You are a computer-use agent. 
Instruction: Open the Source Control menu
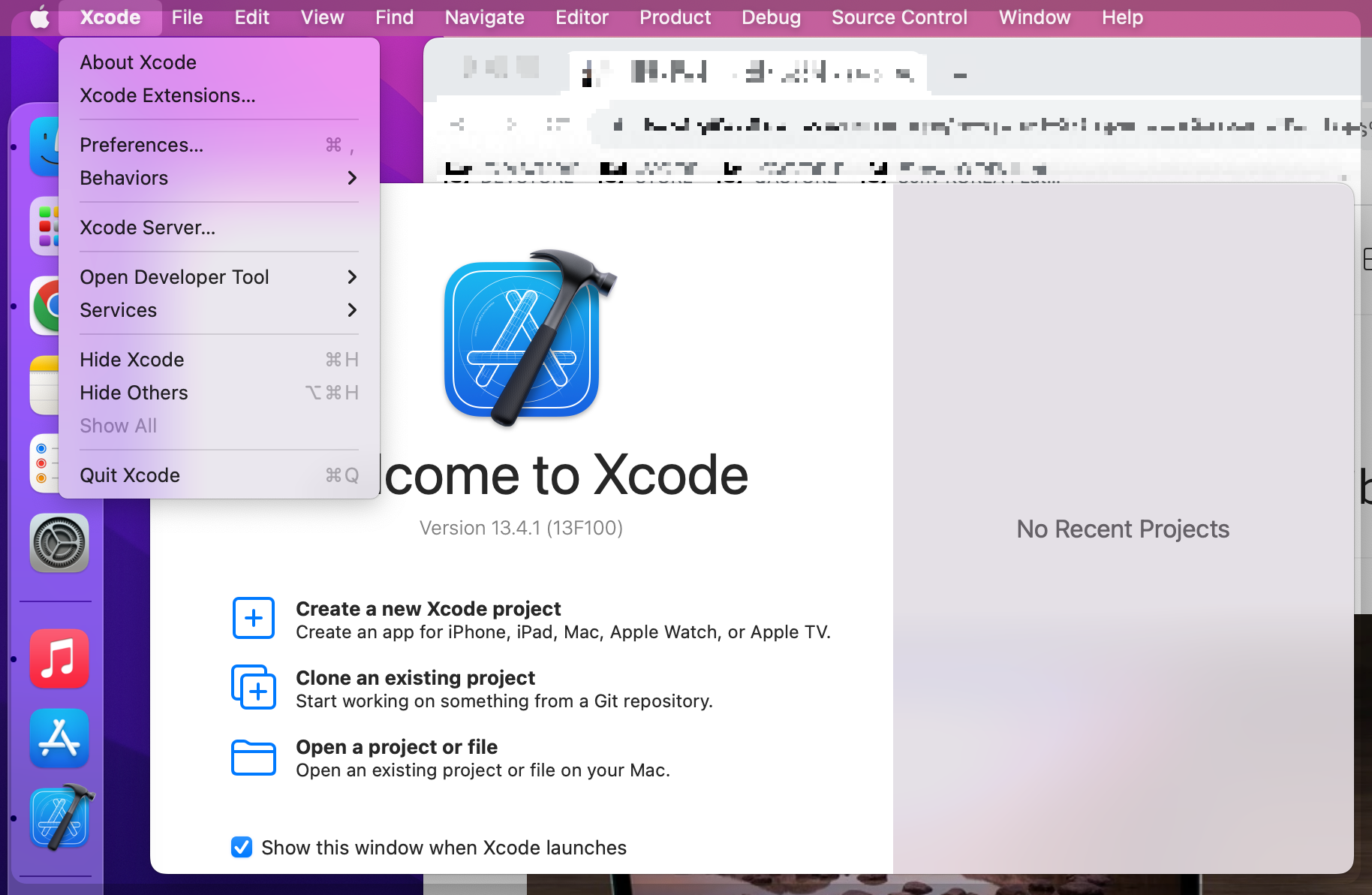(x=900, y=17)
